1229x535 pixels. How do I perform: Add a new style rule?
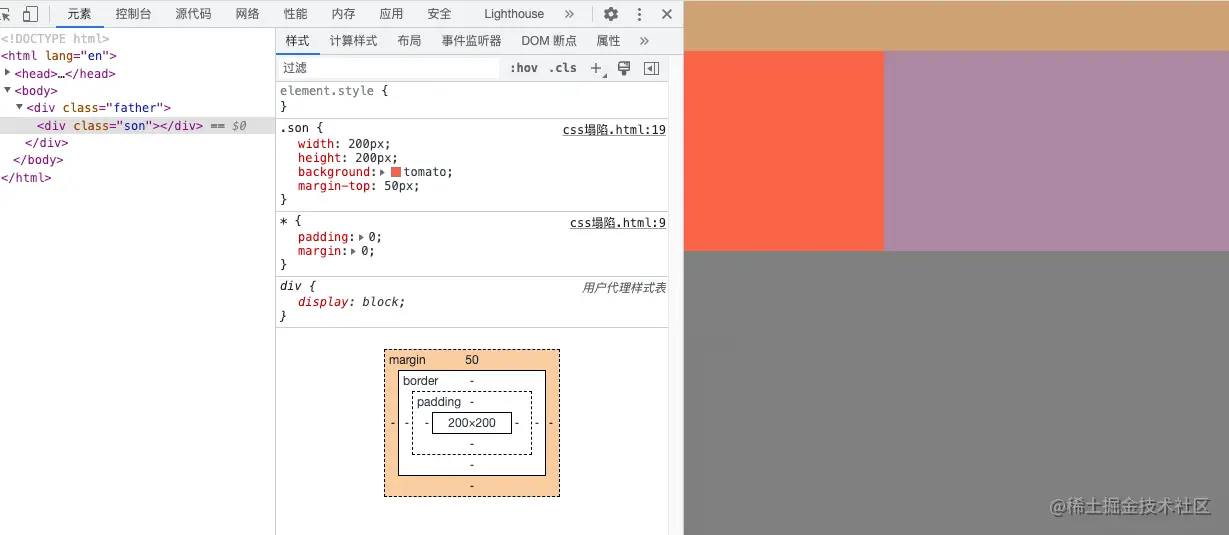(x=596, y=68)
